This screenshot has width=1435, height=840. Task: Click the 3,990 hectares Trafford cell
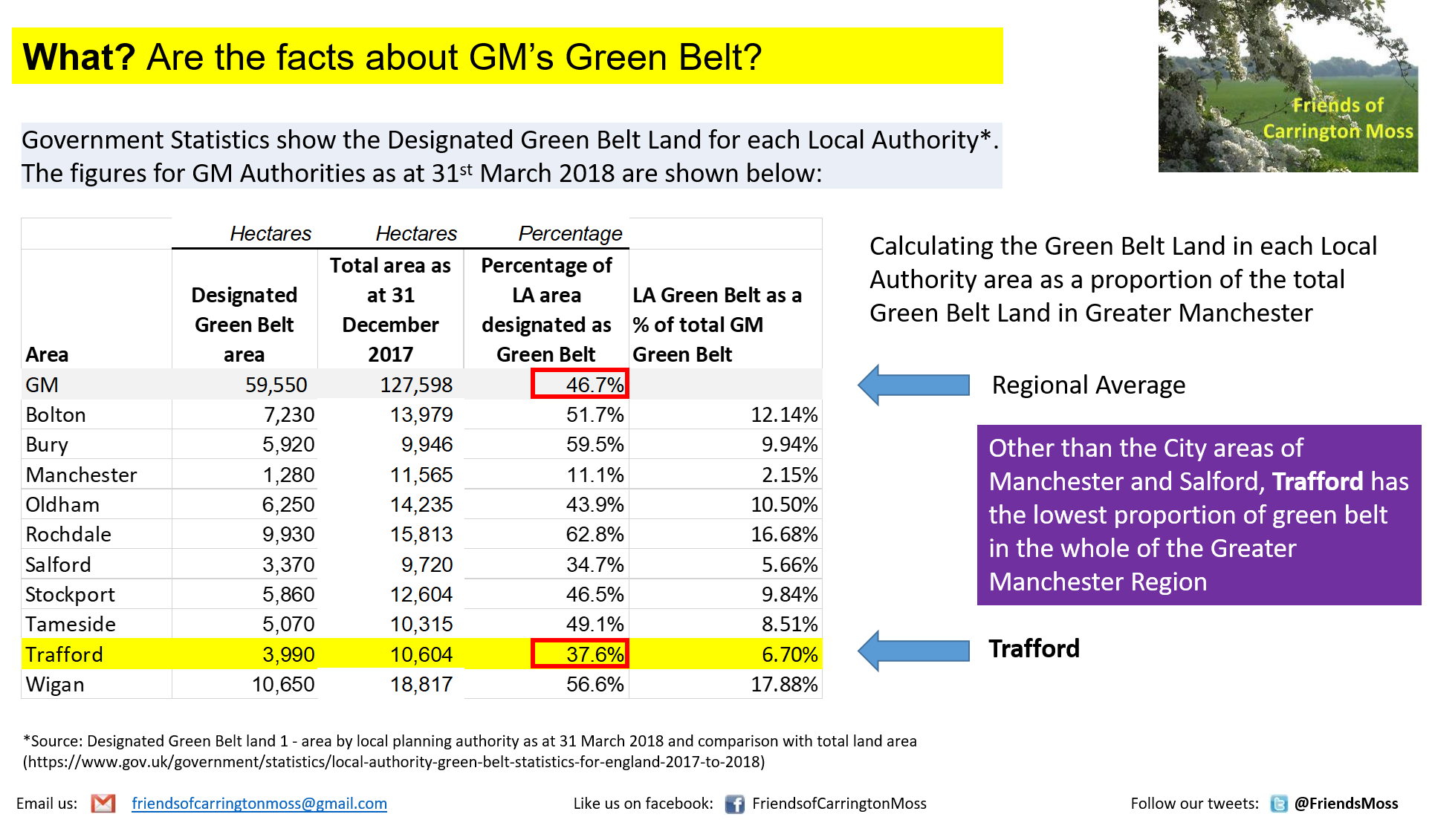pyautogui.click(x=288, y=654)
